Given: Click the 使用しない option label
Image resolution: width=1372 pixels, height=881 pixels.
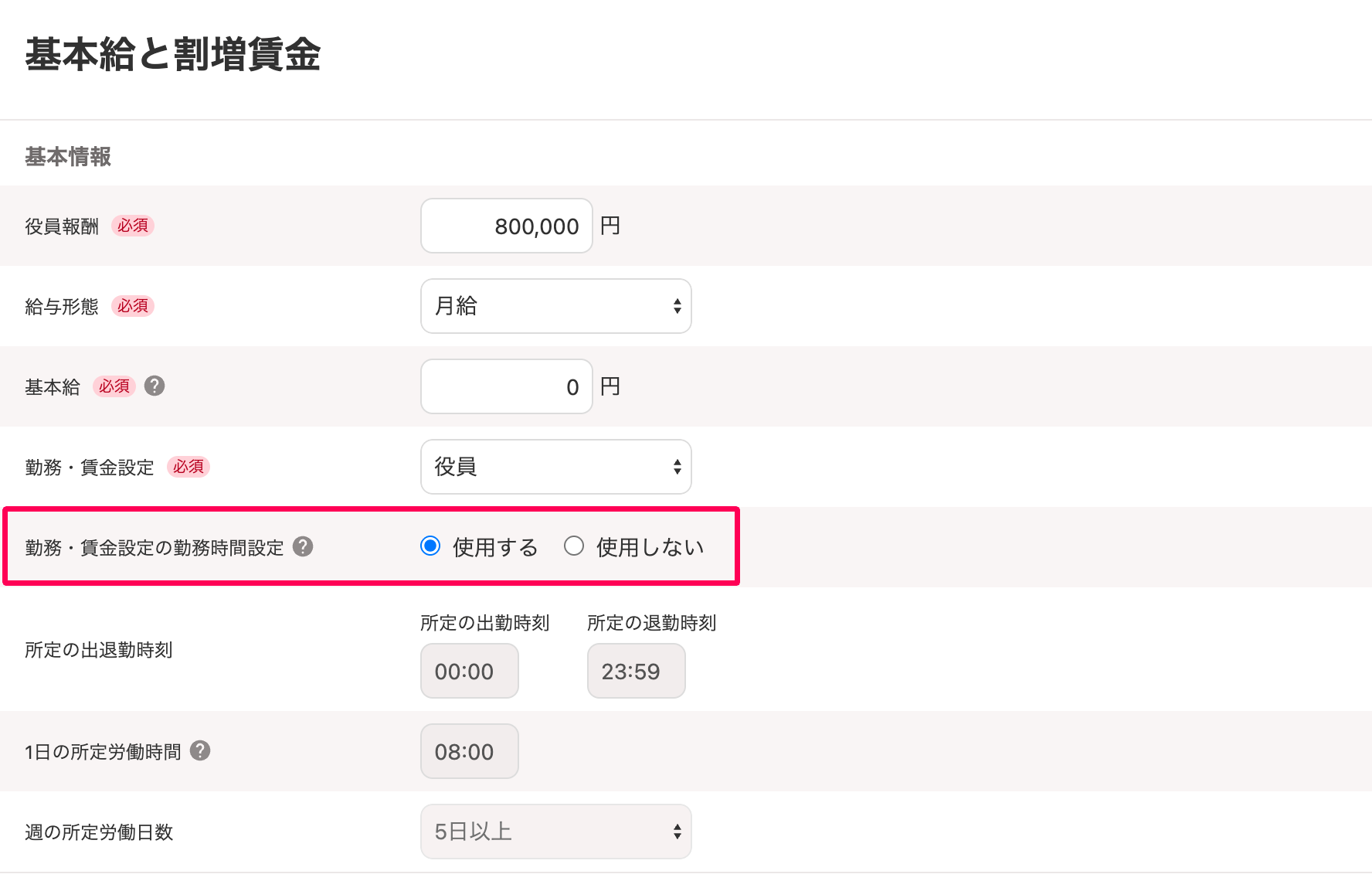Looking at the screenshot, I should pos(650,547).
